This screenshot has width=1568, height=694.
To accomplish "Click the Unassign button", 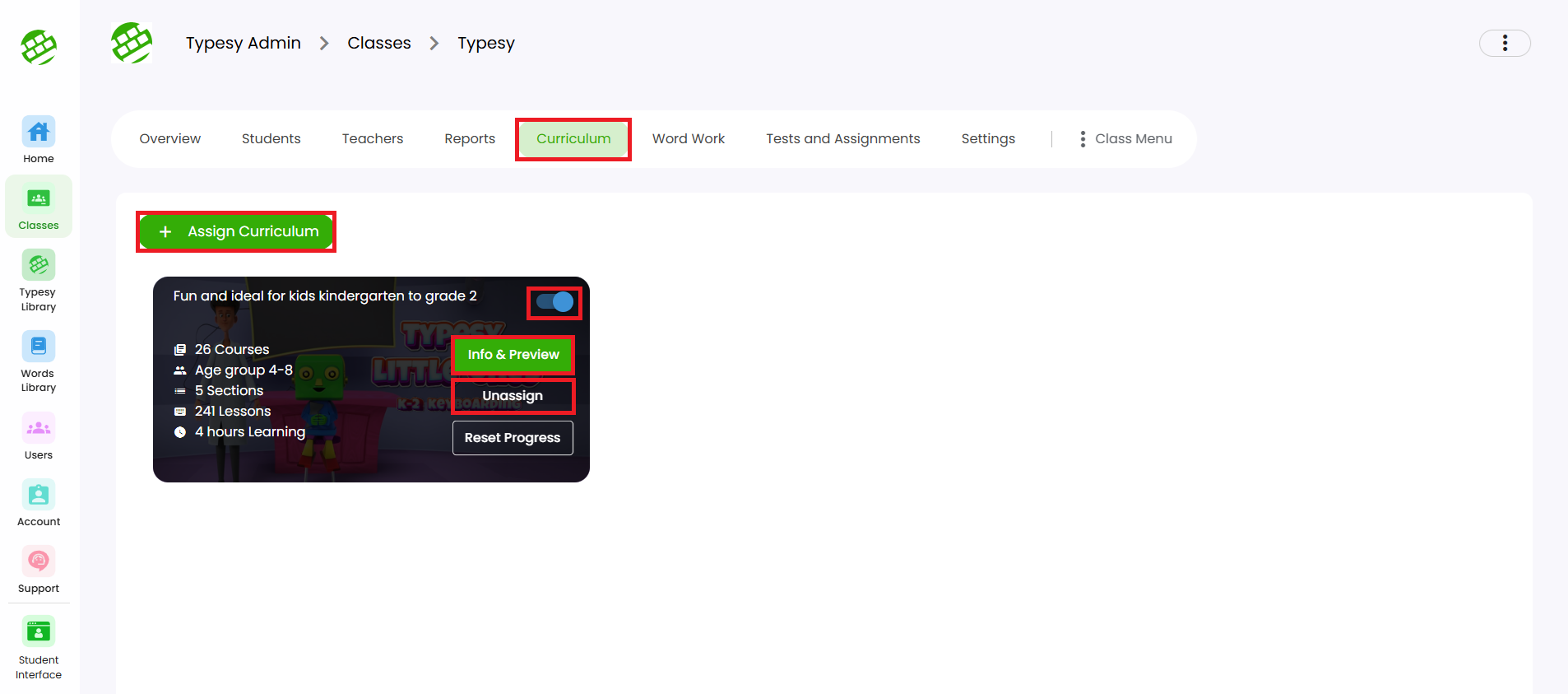I will click(513, 396).
